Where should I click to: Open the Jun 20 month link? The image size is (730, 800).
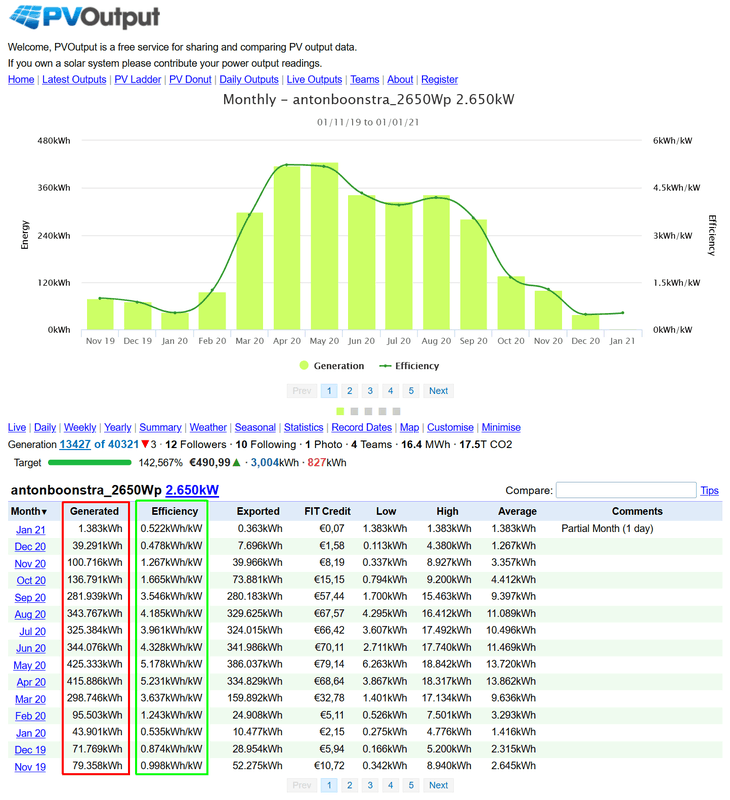point(31,648)
